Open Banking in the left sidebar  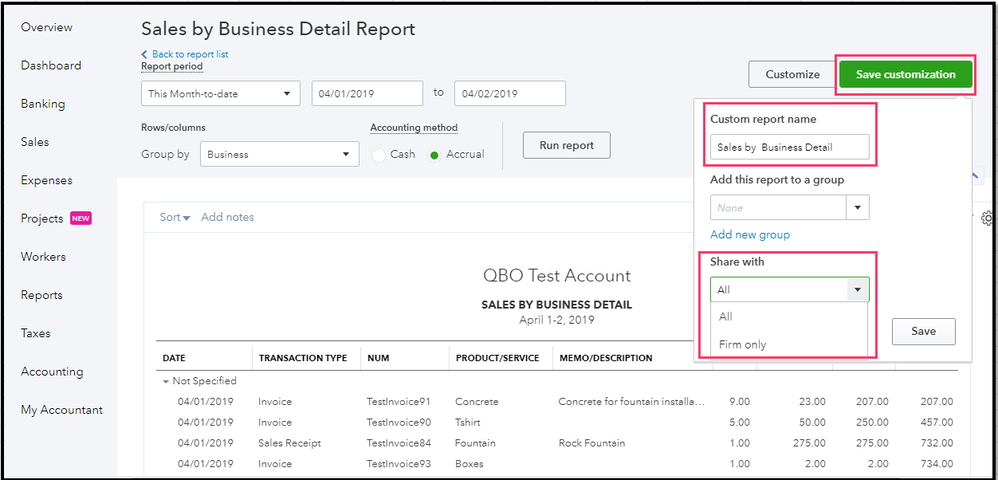[x=42, y=104]
